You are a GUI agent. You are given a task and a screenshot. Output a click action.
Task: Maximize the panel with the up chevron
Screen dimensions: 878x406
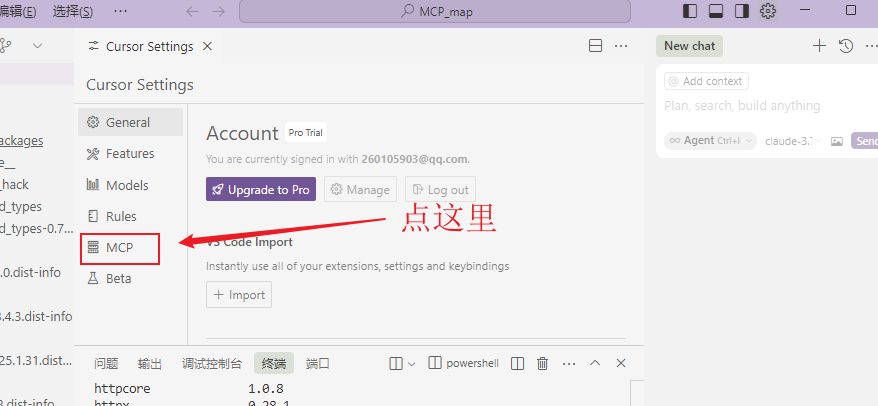(x=595, y=363)
